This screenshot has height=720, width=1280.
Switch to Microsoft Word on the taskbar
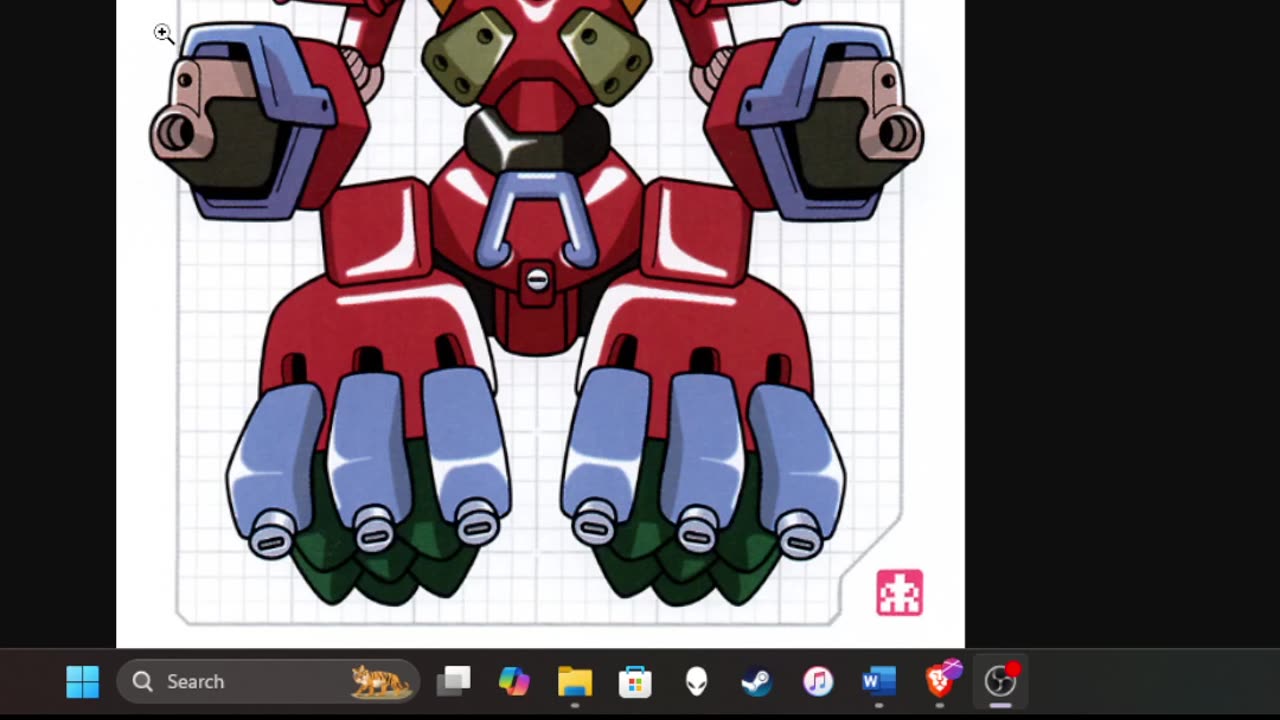(878, 682)
